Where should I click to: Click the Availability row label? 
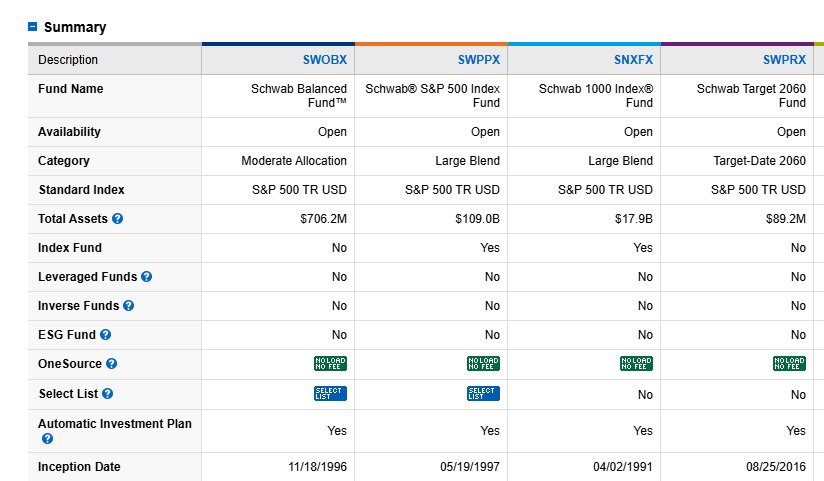point(69,132)
